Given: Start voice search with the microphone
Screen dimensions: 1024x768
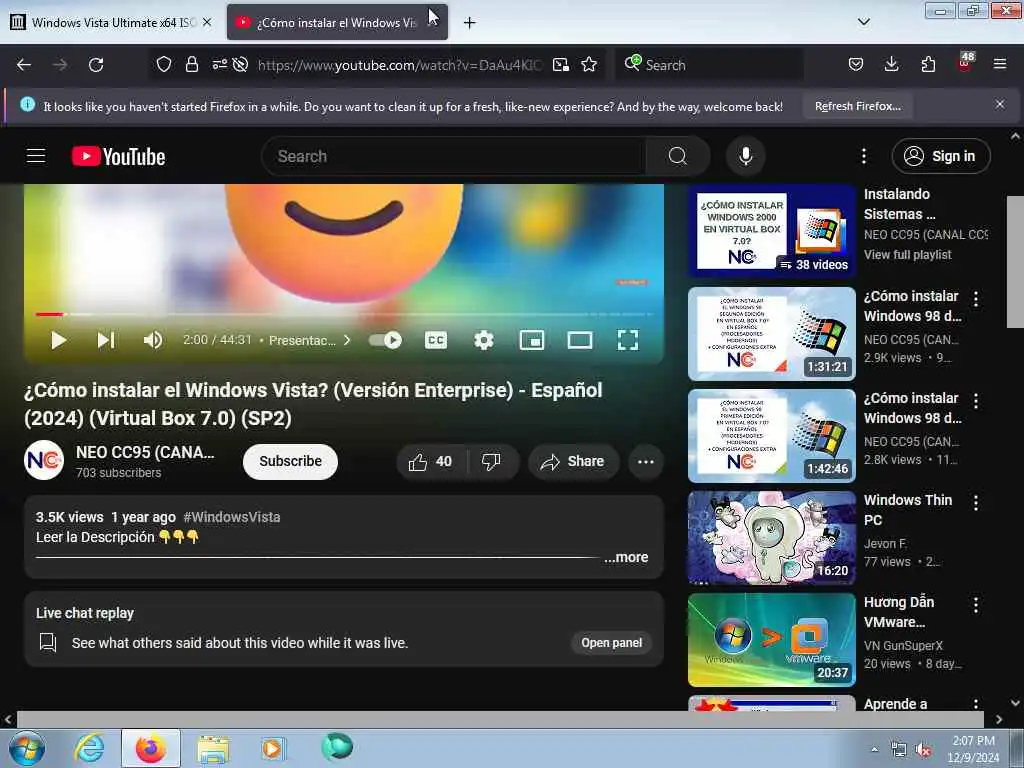Looking at the screenshot, I should click(745, 156).
